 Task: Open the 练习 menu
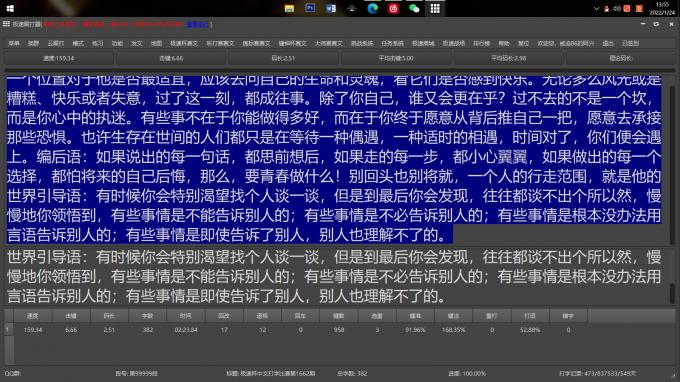coord(98,43)
